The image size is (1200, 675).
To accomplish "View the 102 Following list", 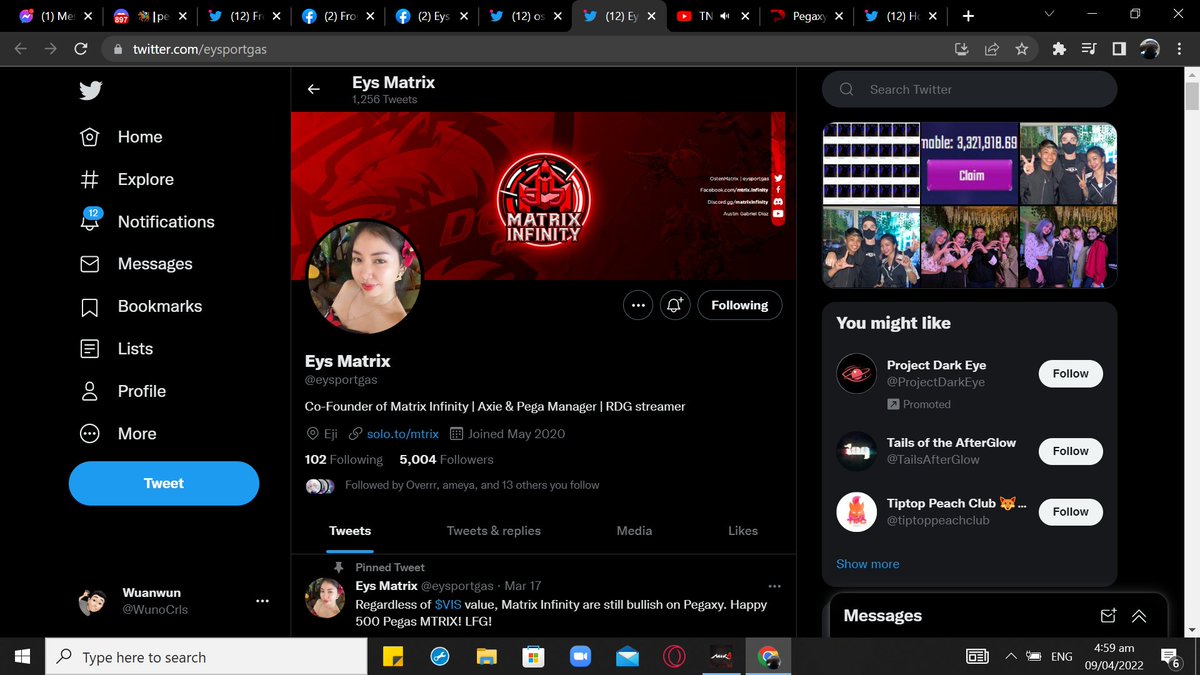I will point(344,459).
